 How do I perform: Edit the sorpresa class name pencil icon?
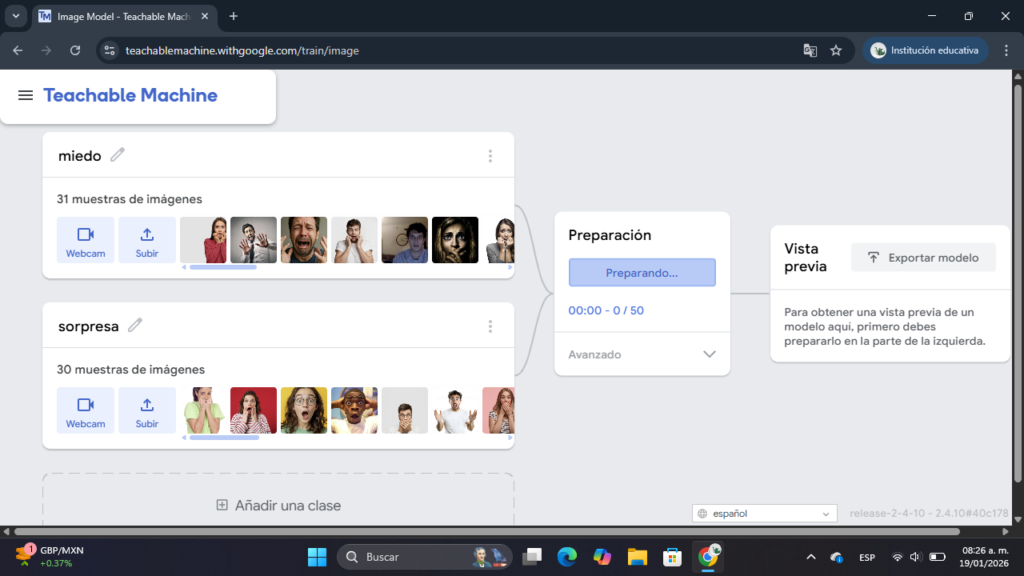click(135, 325)
